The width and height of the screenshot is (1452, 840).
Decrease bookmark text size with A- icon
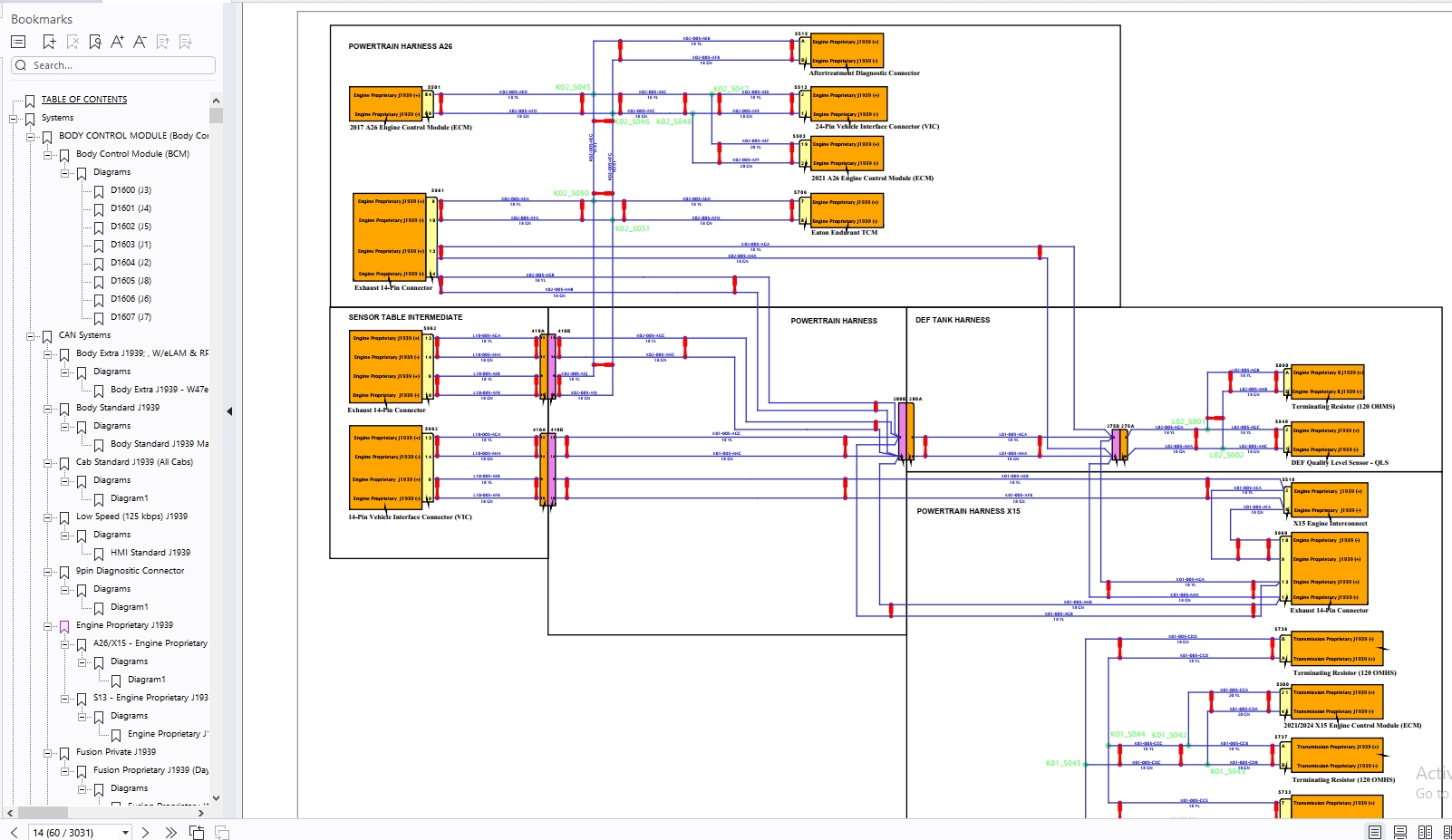[140, 41]
